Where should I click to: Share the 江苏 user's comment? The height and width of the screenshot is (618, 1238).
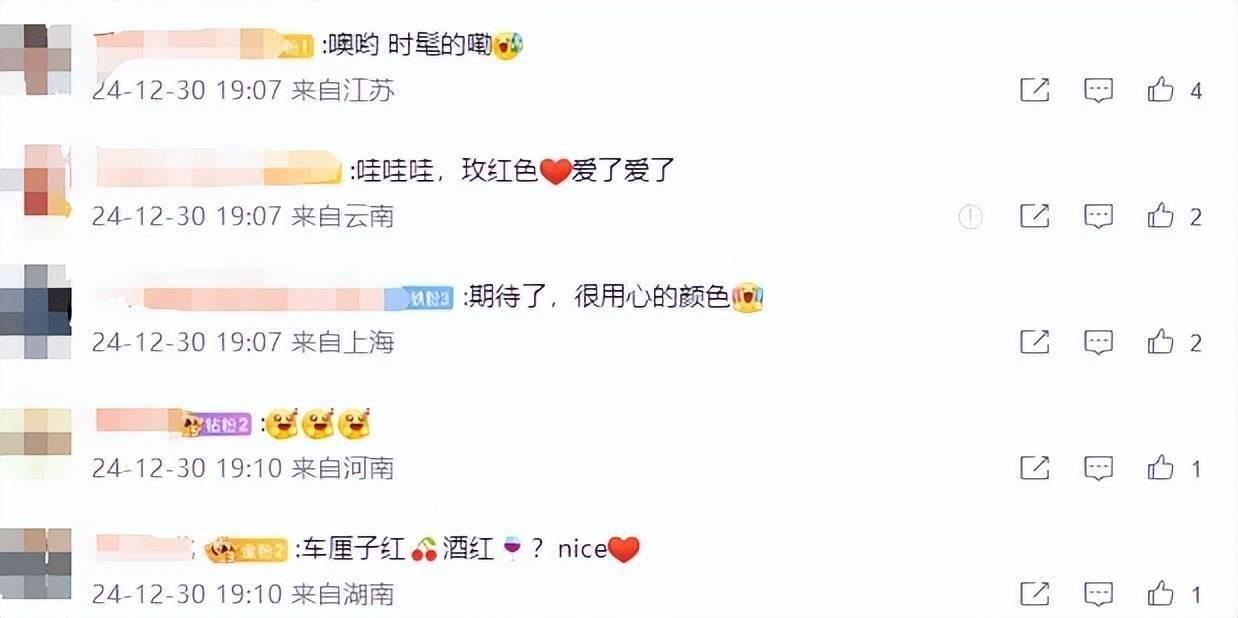(x=1034, y=91)
